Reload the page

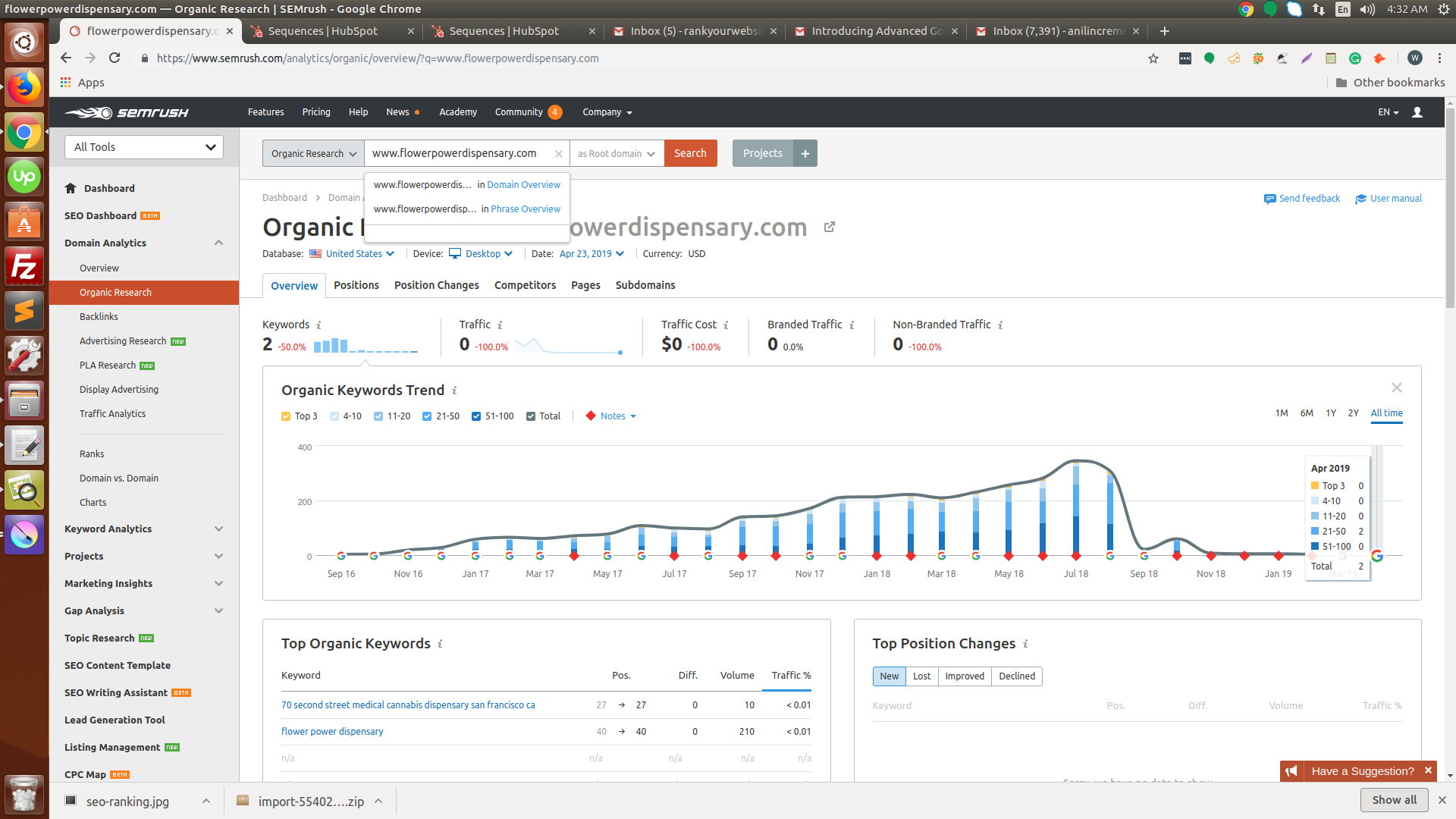115,58
